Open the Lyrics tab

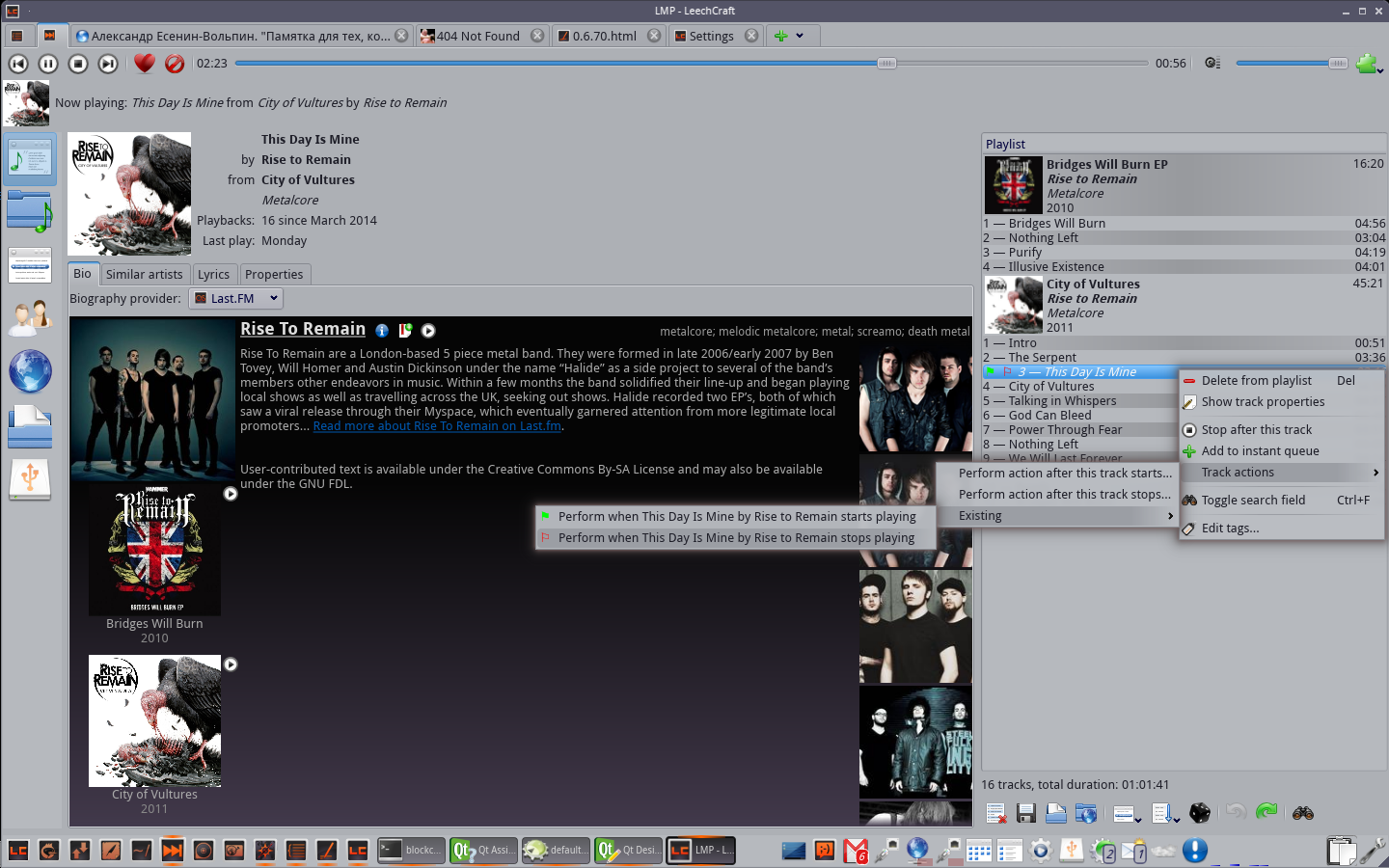coord(214,275)
